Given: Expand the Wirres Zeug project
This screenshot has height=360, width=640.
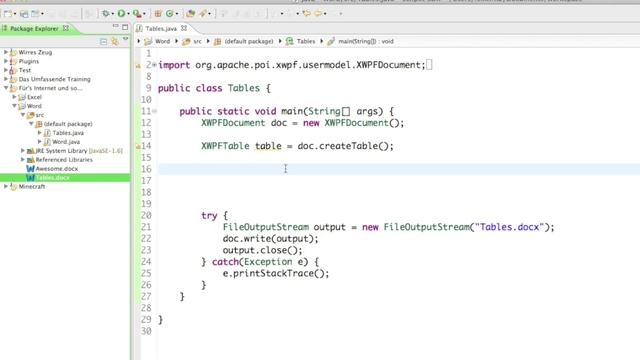Looking at the screenshot, I should pos(6,52).
